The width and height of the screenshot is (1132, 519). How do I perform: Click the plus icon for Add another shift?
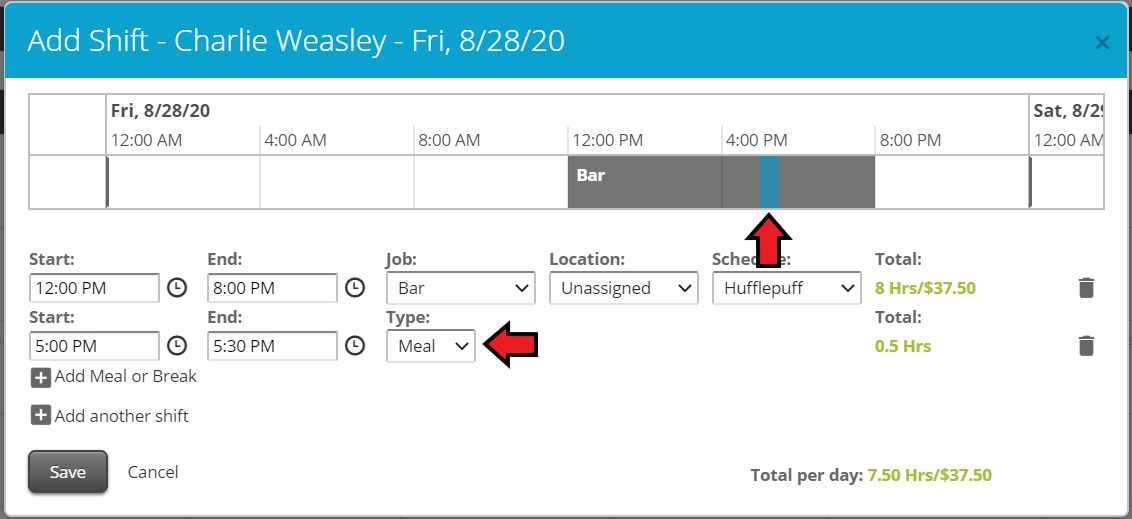pos(40,416)
